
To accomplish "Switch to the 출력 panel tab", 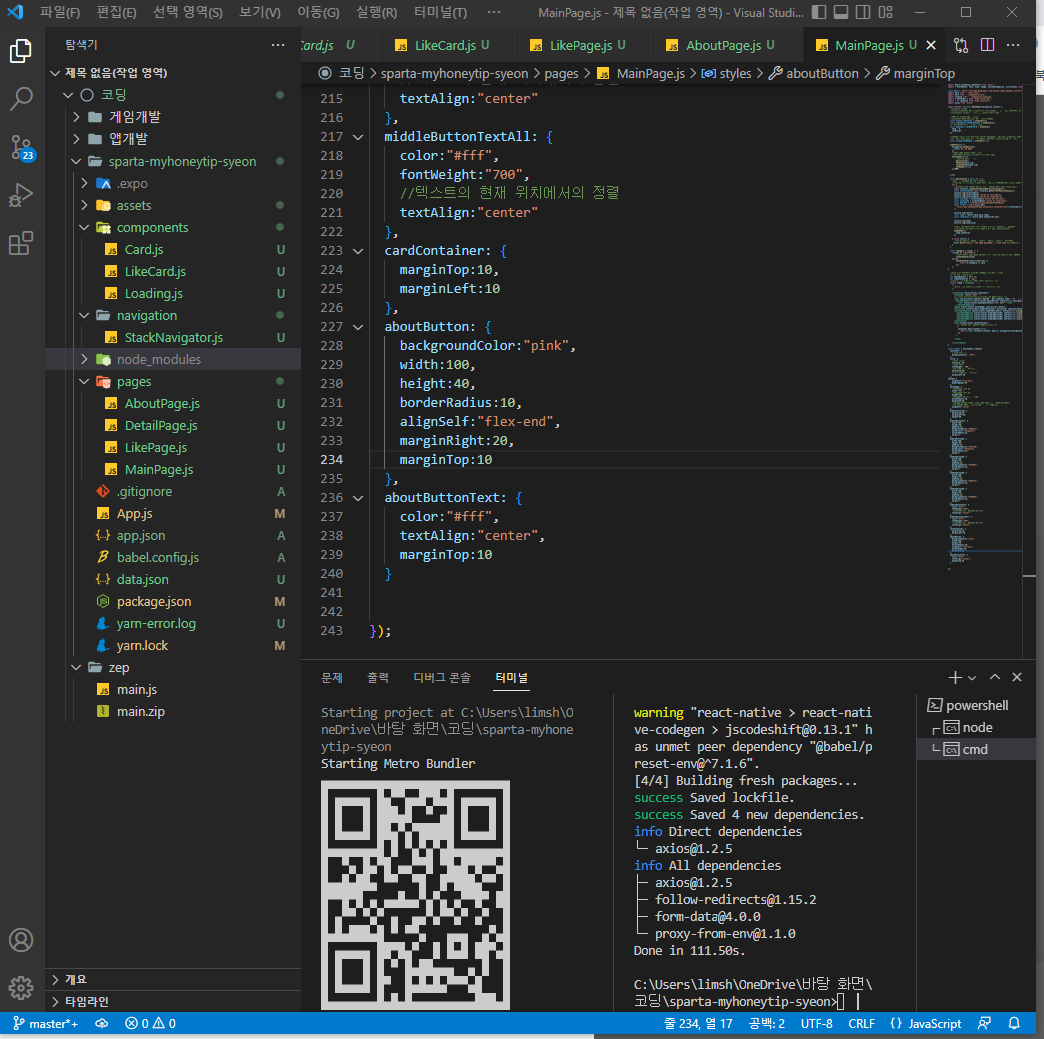I will pos(378,677).
